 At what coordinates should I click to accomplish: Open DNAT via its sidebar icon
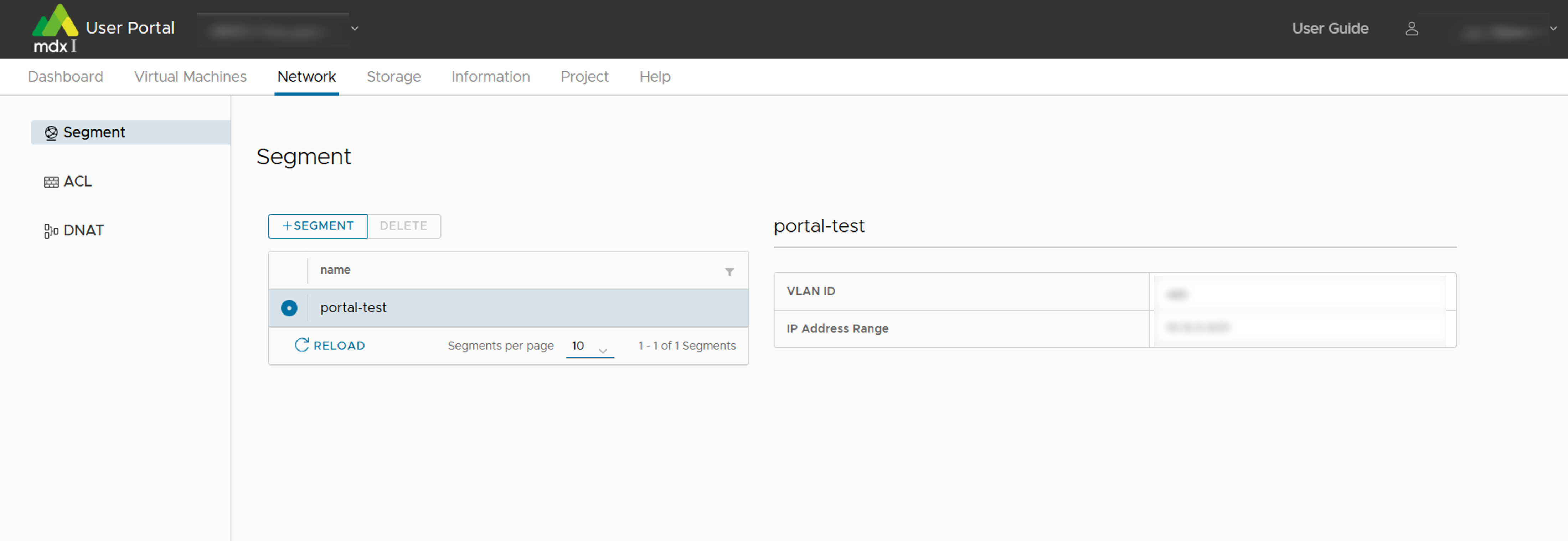point(51,230)
